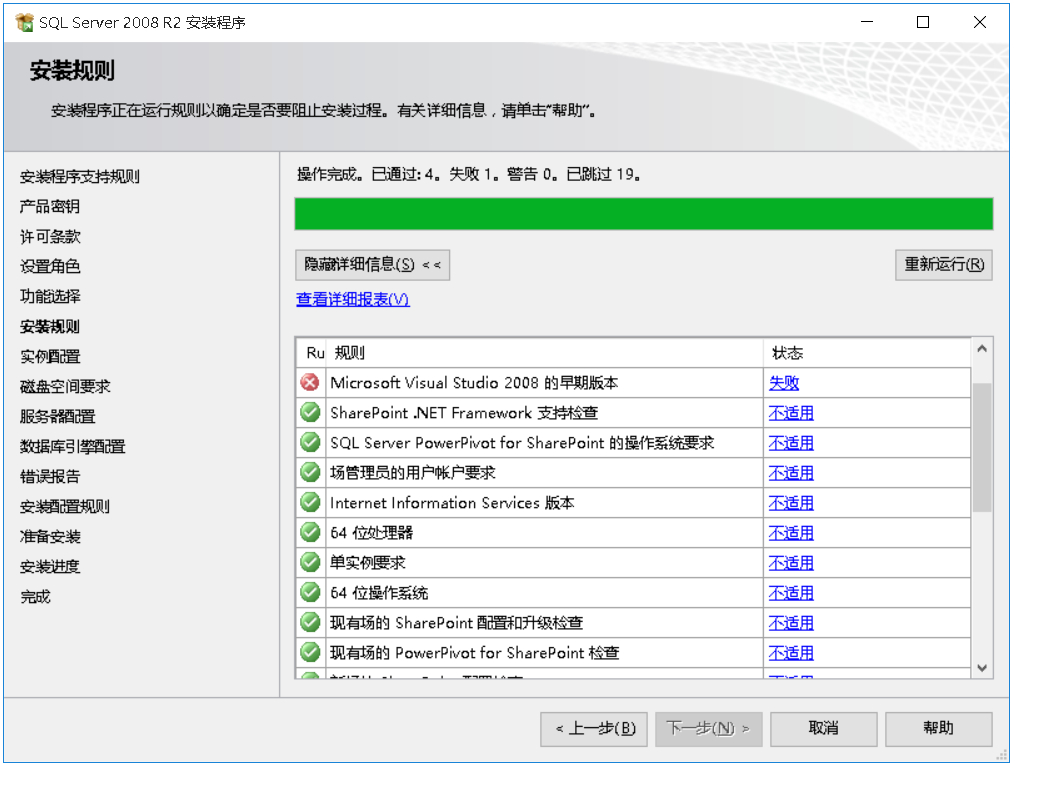This screenshot has width=1059, height=788.
Task: Click the green check icon beside 64 位操作系统
Action: [310, 593]
